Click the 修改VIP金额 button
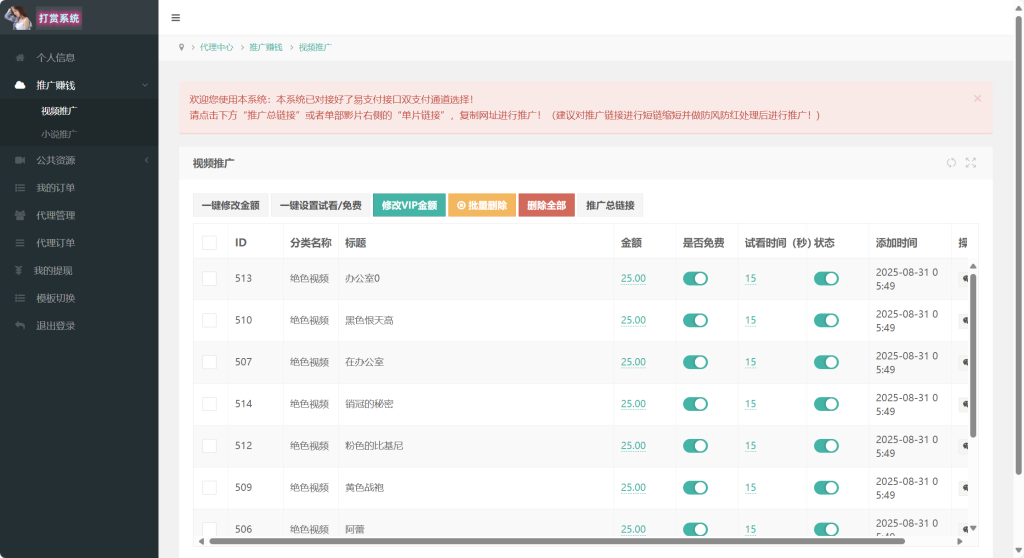 click(x=409, y=205)
